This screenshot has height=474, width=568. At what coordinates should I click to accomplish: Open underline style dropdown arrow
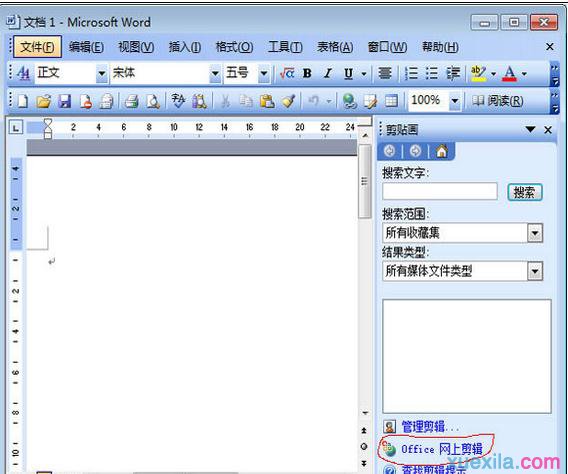364,74
